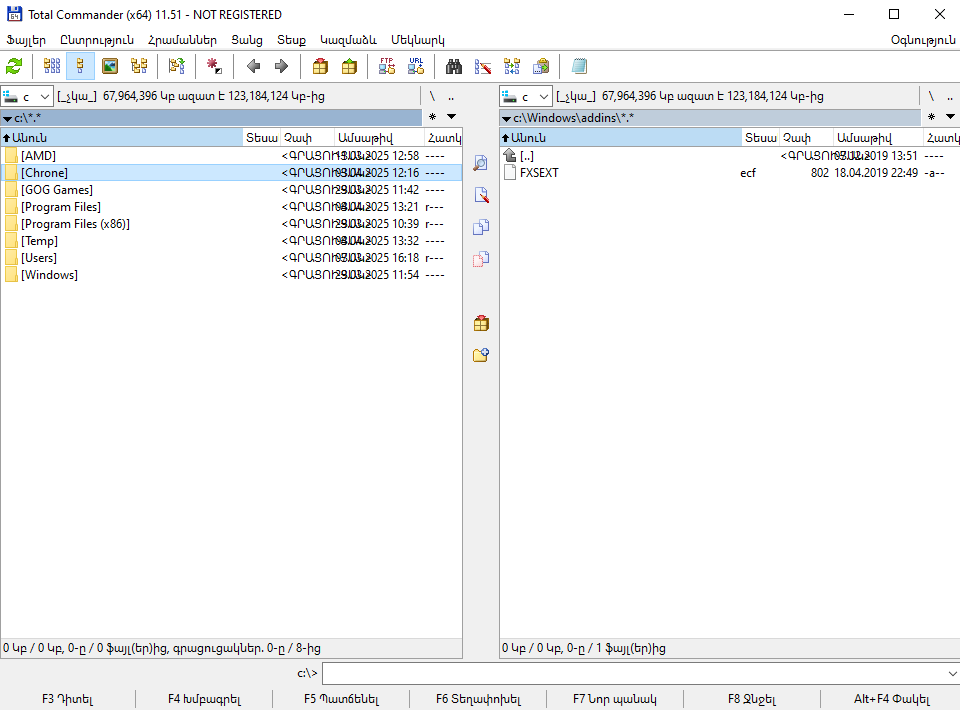
Task: Sort right panel by Չափ column
Action: tap(806, 138)
